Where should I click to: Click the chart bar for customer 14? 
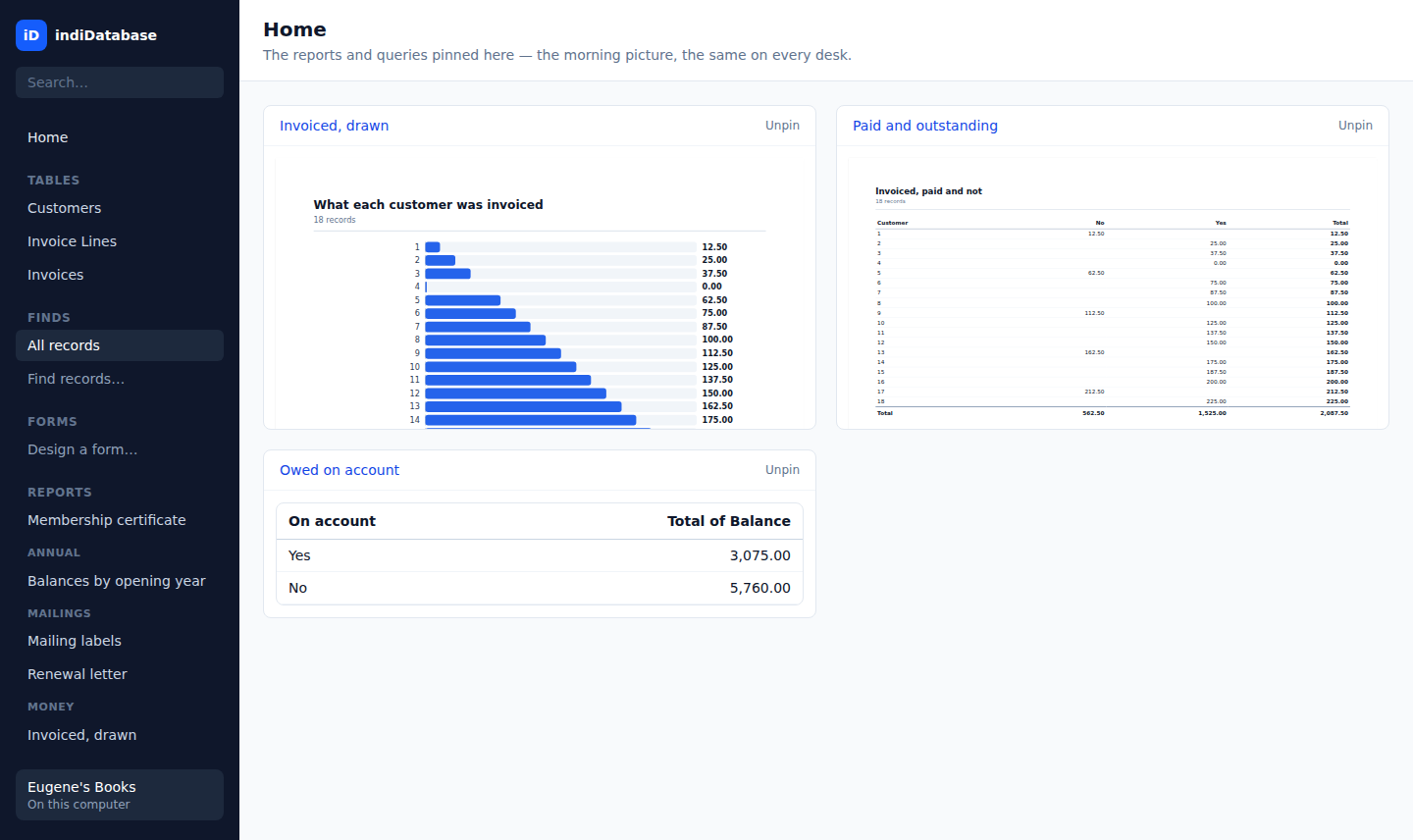531,420
